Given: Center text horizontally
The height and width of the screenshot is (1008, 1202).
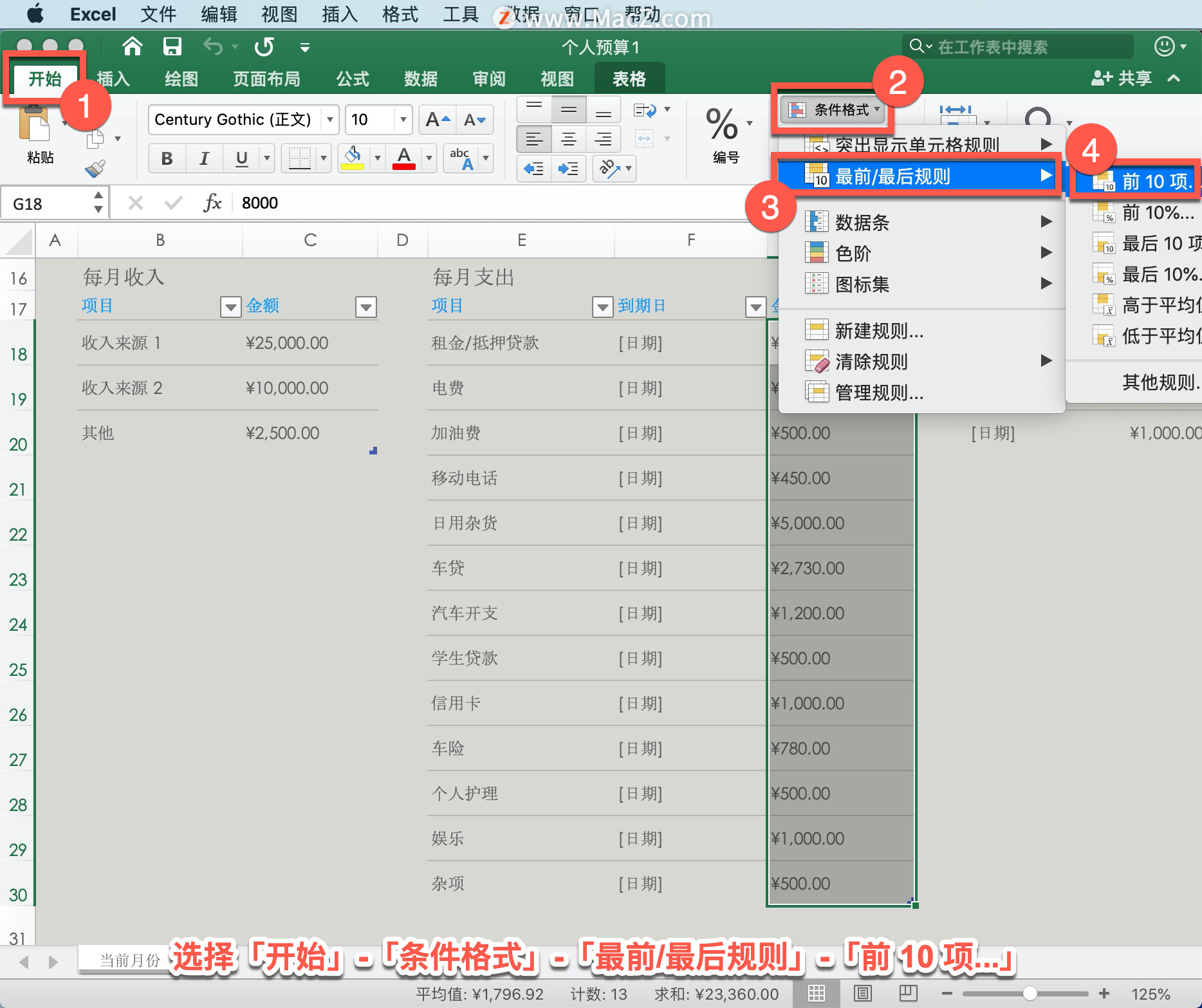Looking at the screenshot, I should (569, 139).
